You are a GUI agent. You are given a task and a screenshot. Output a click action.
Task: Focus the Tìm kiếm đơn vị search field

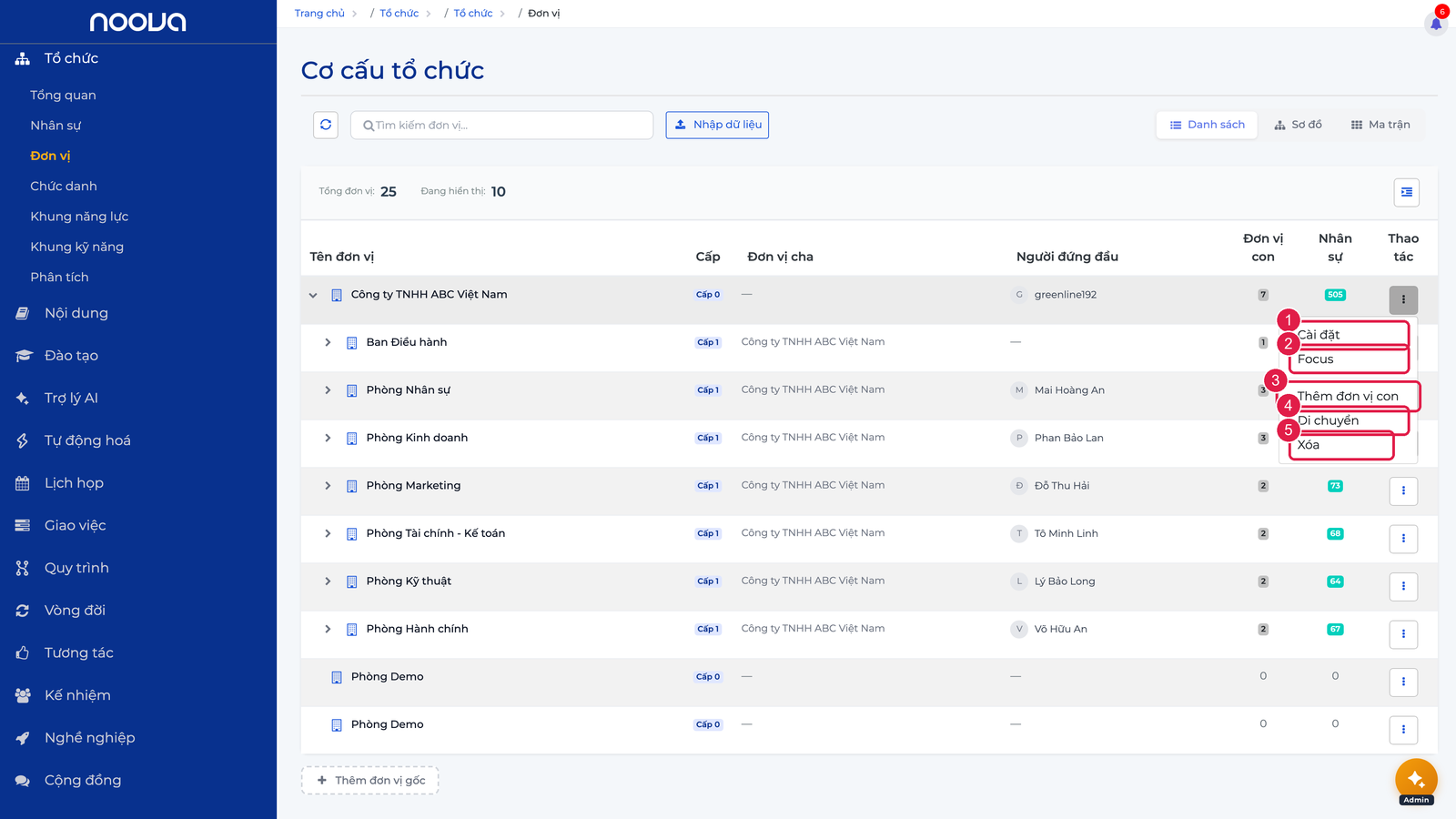(x=501, y=125)
